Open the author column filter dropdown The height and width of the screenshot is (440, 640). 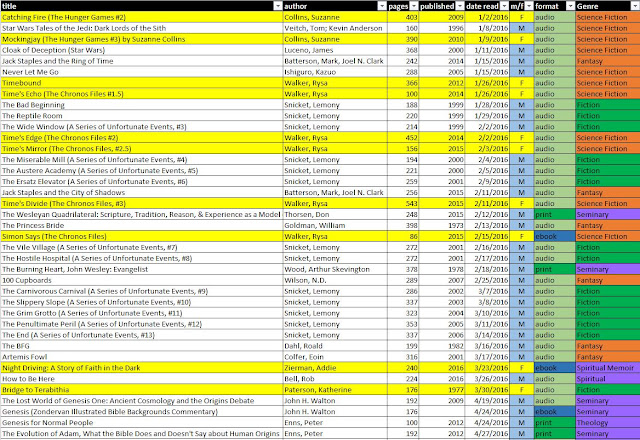click(x=382, y=6)
